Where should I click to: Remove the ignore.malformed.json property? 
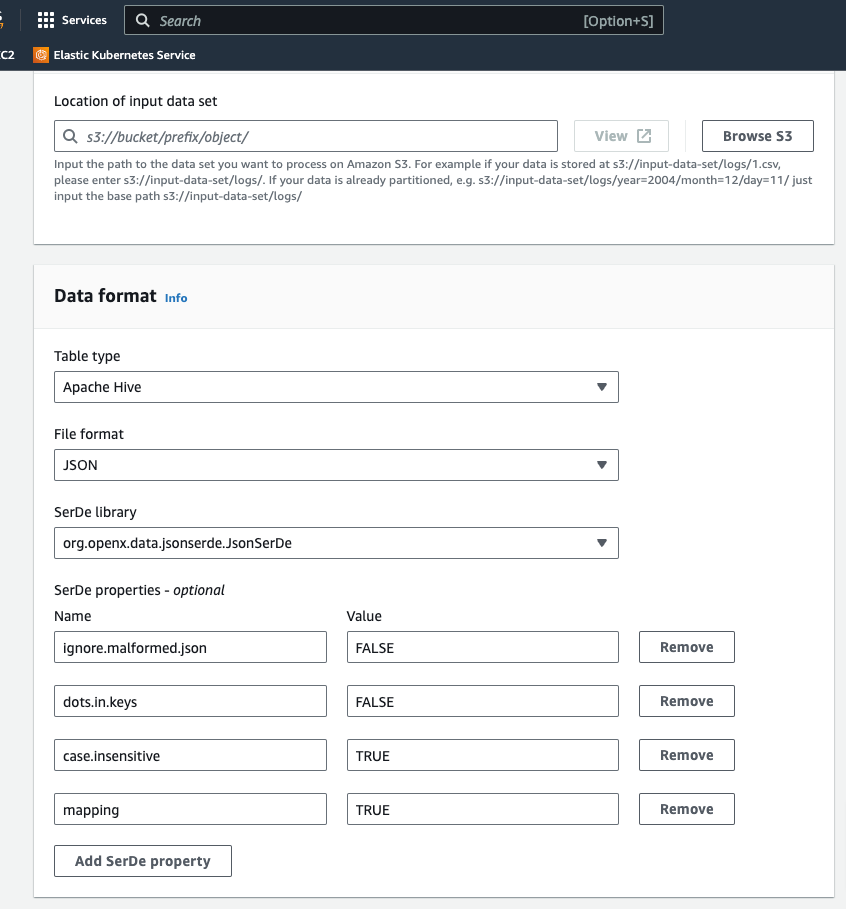click(686, 647)
